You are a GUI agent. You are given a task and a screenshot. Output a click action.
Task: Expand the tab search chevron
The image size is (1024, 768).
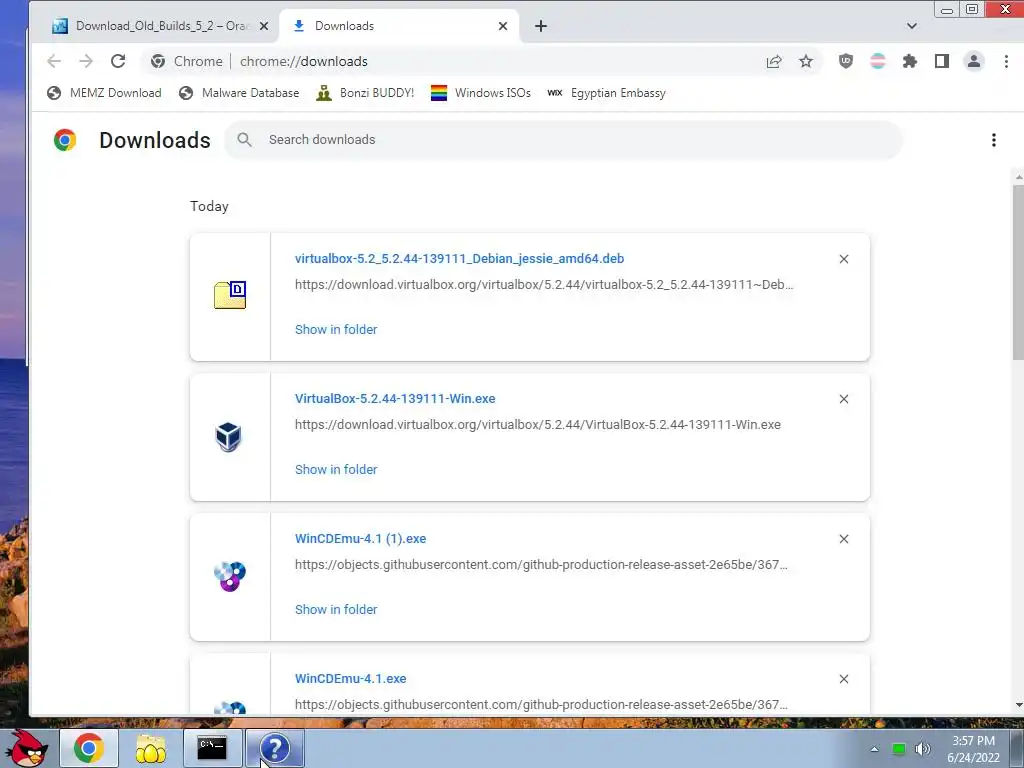click(912, 26)
